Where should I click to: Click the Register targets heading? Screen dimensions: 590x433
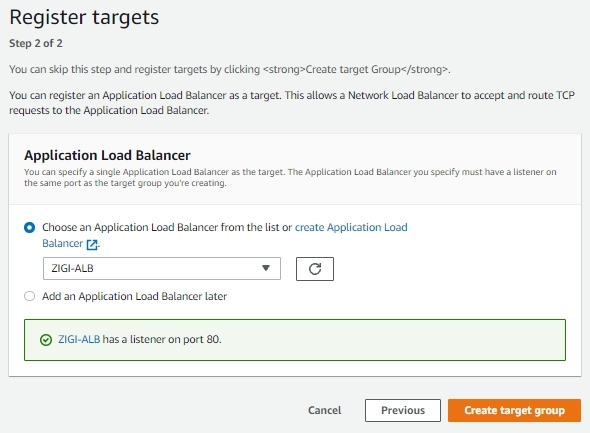point(84,17)
